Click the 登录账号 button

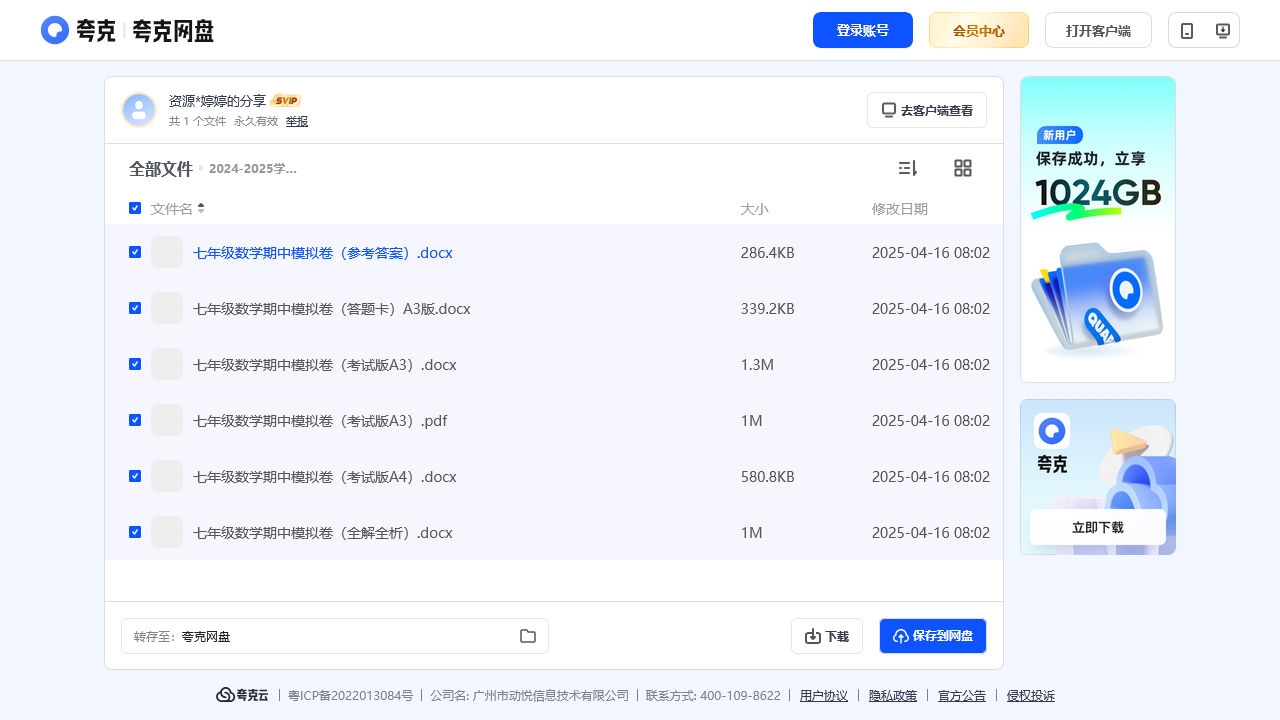point(863,30)
